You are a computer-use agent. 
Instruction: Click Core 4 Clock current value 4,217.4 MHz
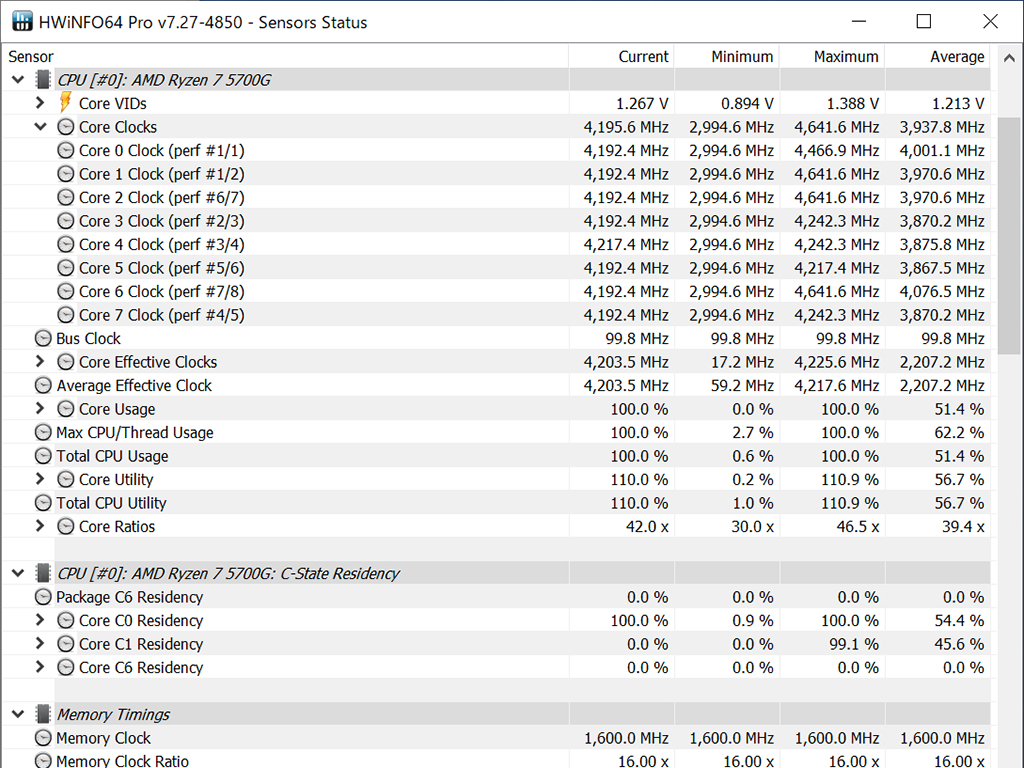pos(626,244)
